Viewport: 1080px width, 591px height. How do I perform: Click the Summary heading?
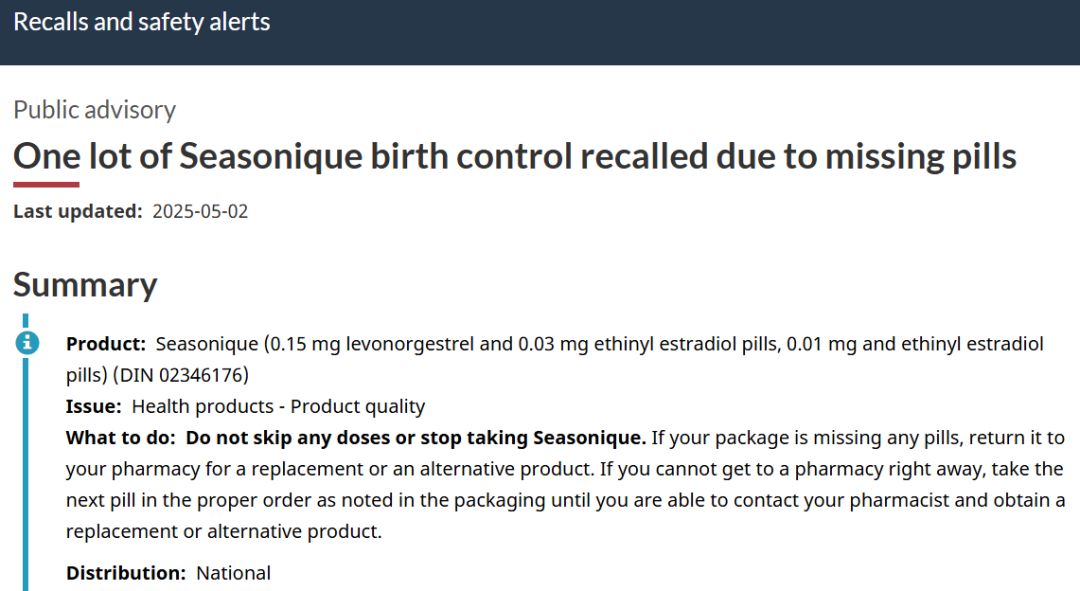85,284
